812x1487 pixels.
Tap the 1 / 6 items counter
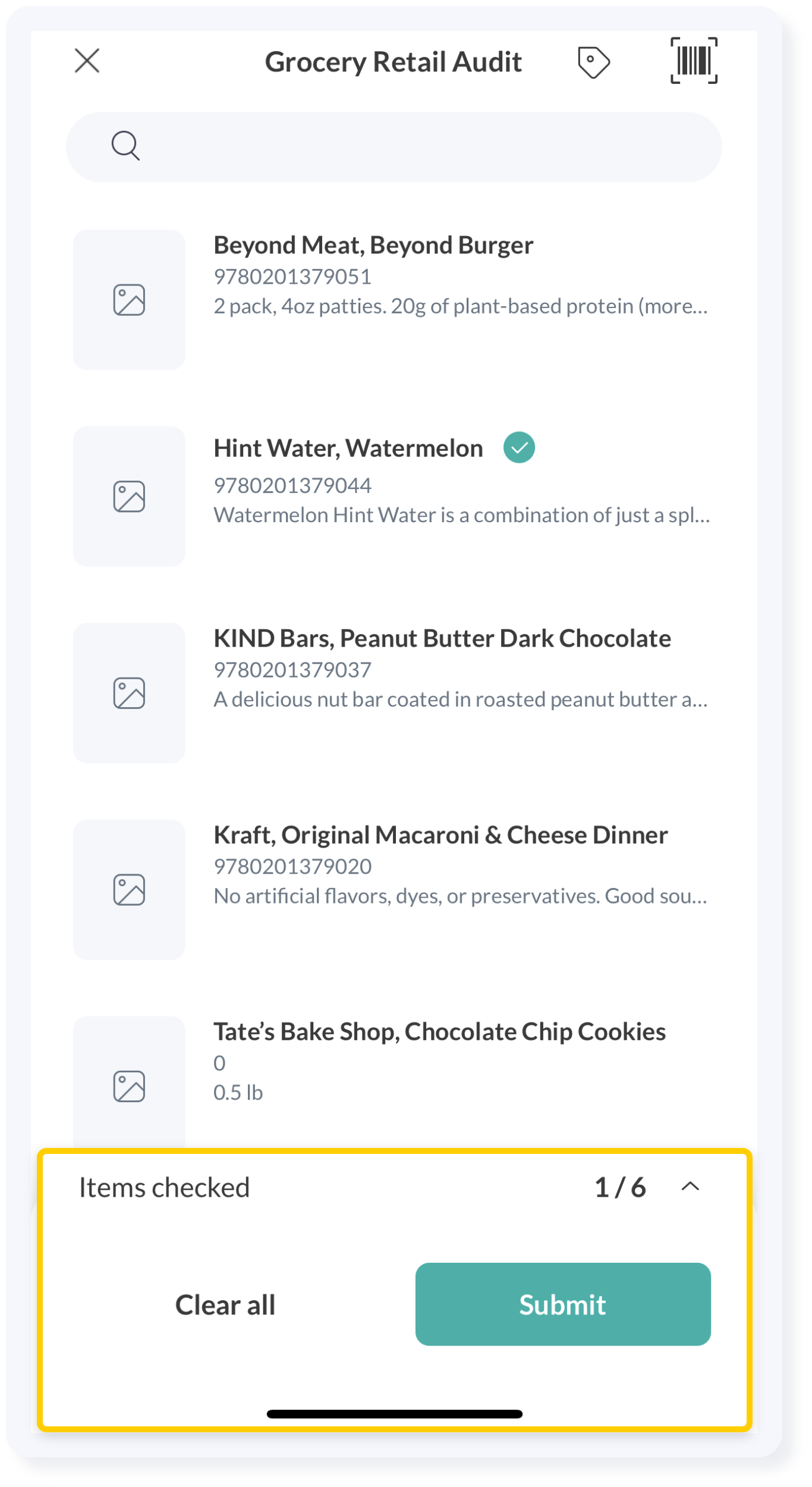[620, 1188]
